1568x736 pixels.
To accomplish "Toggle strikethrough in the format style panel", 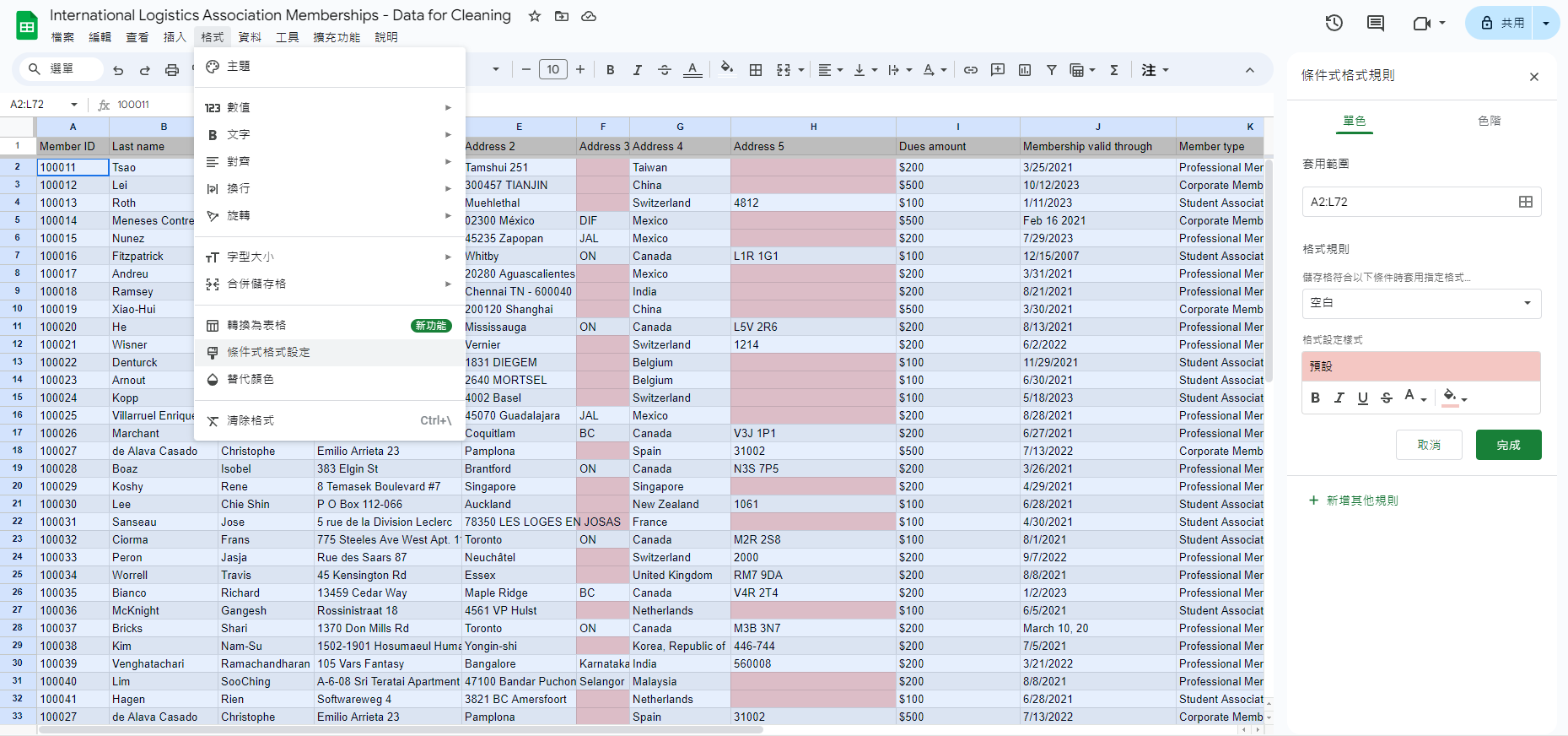I will (x=1386, y=398).
